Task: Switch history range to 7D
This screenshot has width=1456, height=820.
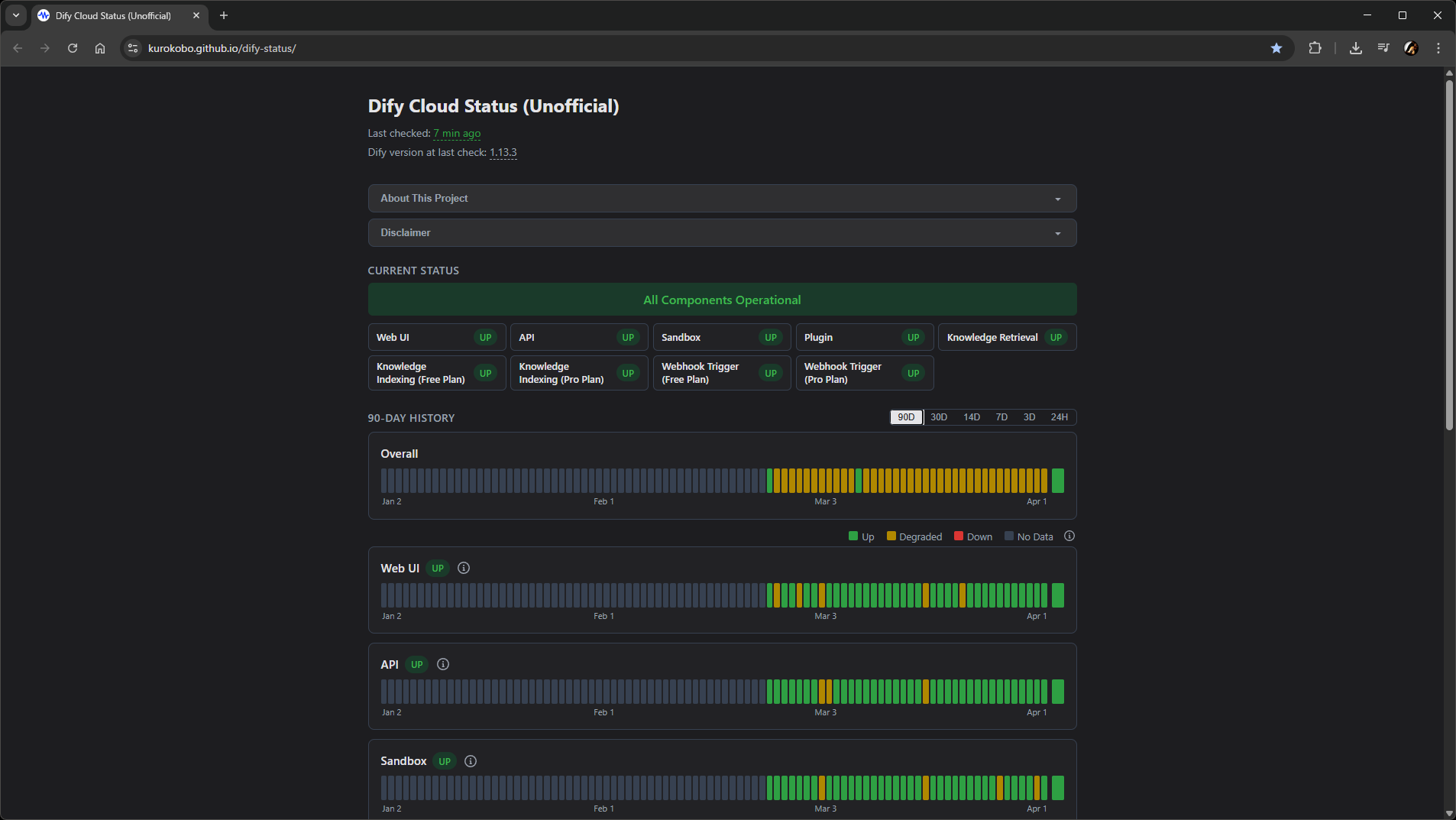Action: [1001, 417]
